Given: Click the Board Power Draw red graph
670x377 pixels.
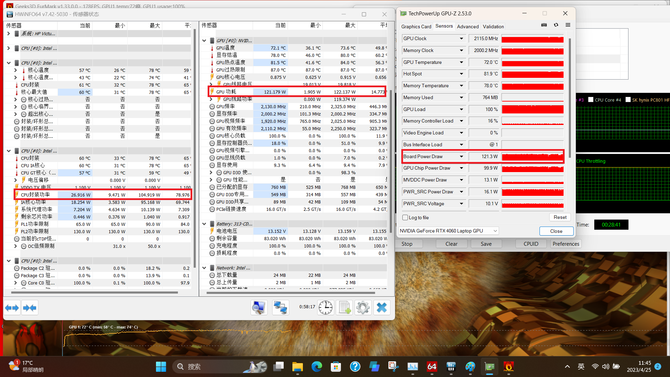Looking at the screenshot, I should point(532,156).
